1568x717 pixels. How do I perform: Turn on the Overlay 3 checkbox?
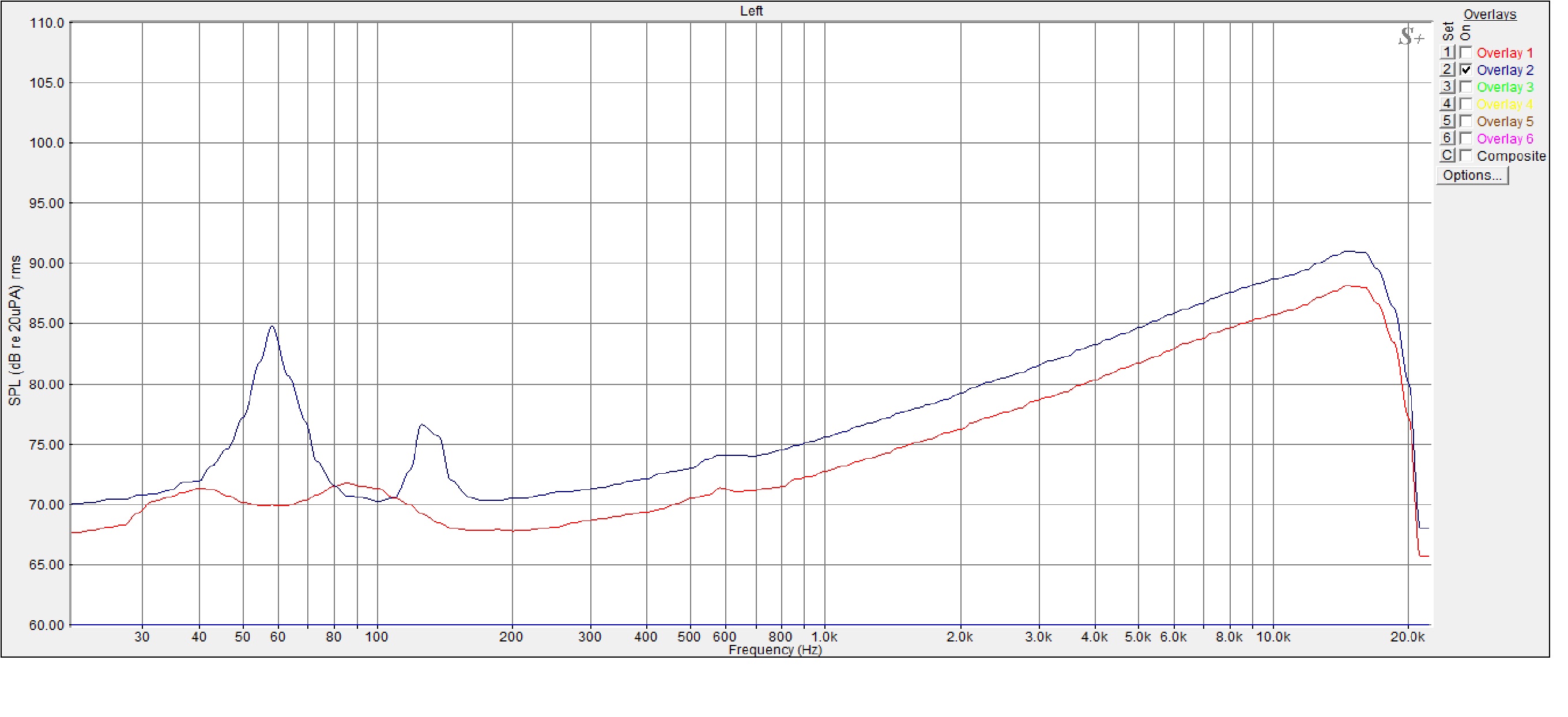(1466, 86)
